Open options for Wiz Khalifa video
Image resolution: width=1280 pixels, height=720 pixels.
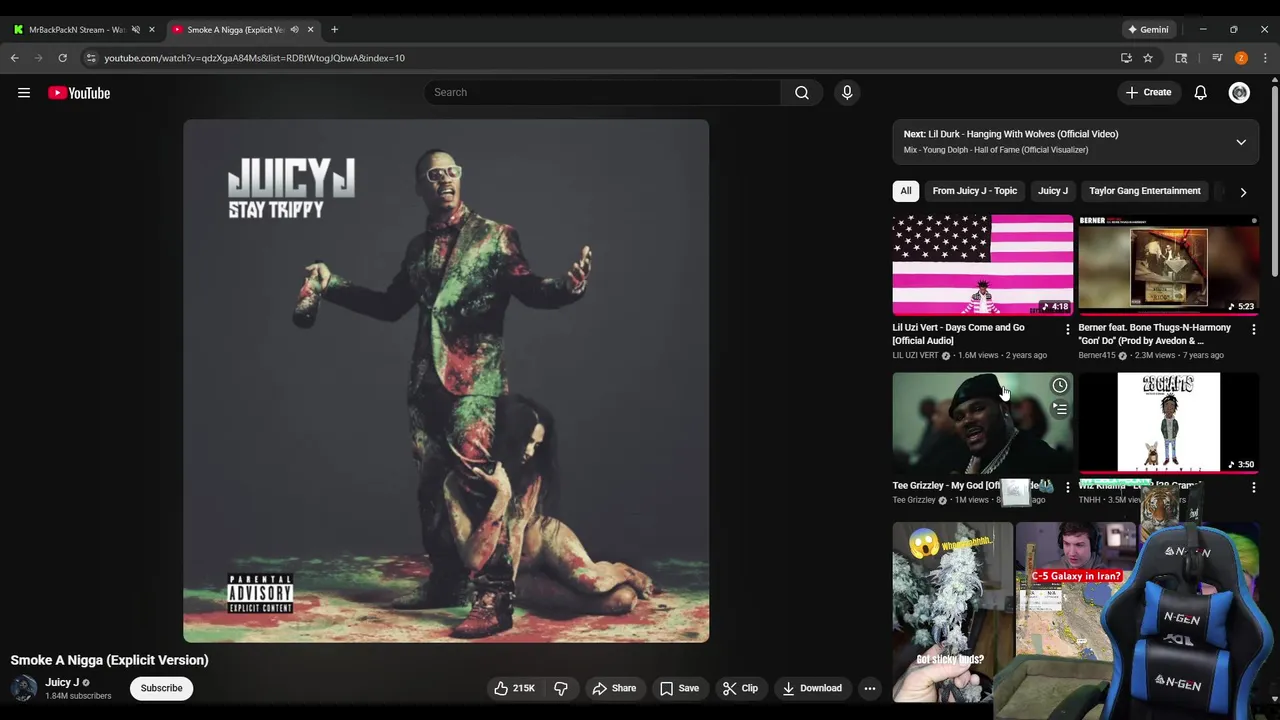1253,487
